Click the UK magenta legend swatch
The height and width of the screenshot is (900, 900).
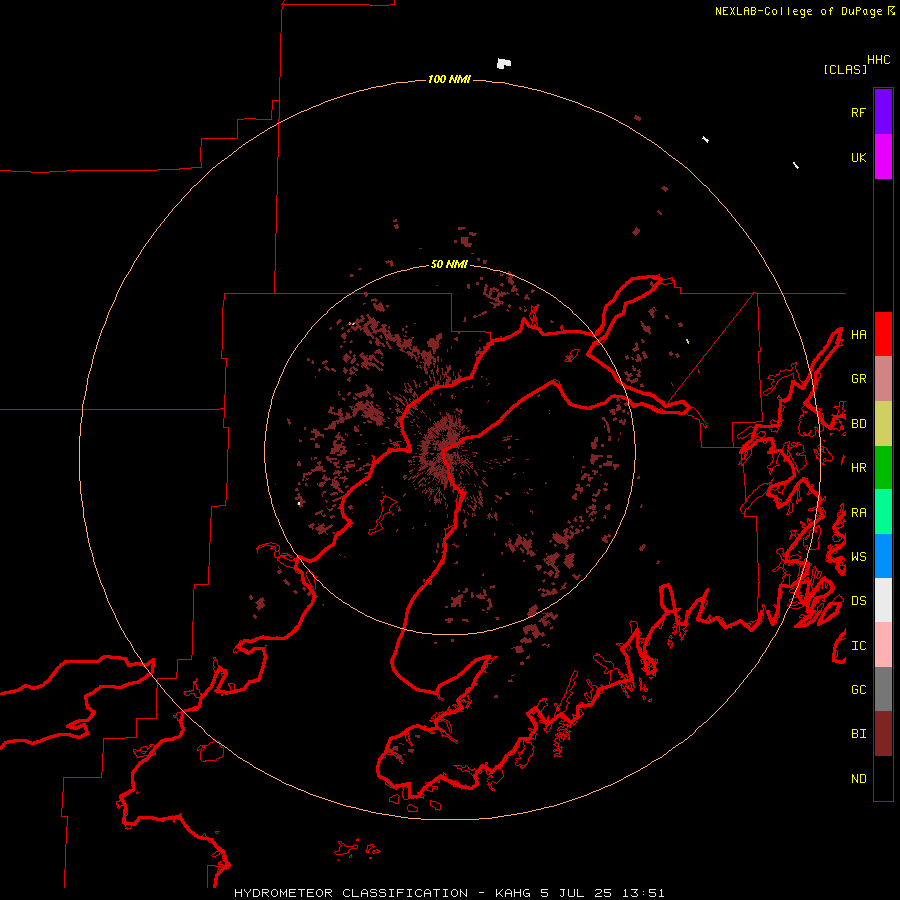883,157
